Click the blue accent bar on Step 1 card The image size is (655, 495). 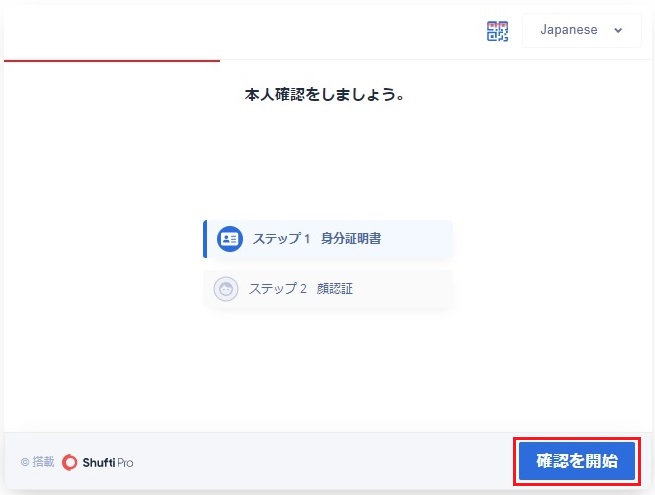click(205, 239)
